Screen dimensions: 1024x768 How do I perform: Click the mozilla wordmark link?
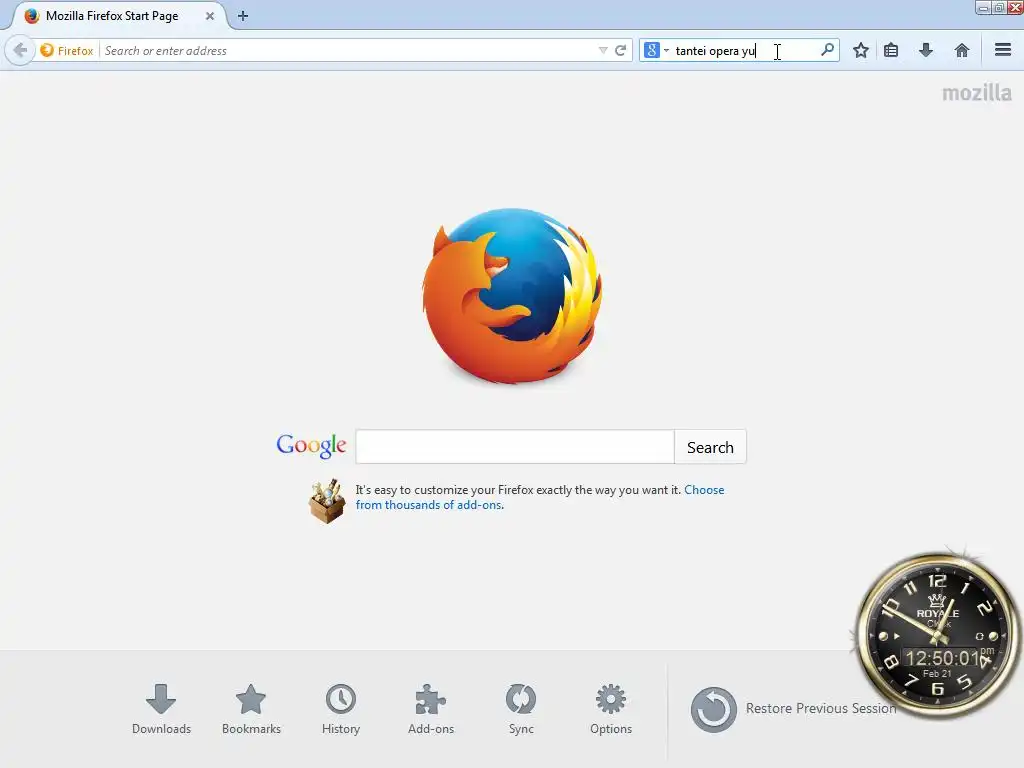977,93
